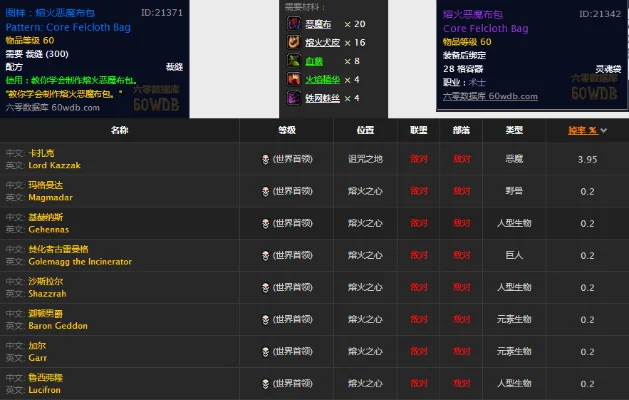Sort by drop rate (掉率 %) column
Viewport: 629px width, 400px height.
coord(583,130)
